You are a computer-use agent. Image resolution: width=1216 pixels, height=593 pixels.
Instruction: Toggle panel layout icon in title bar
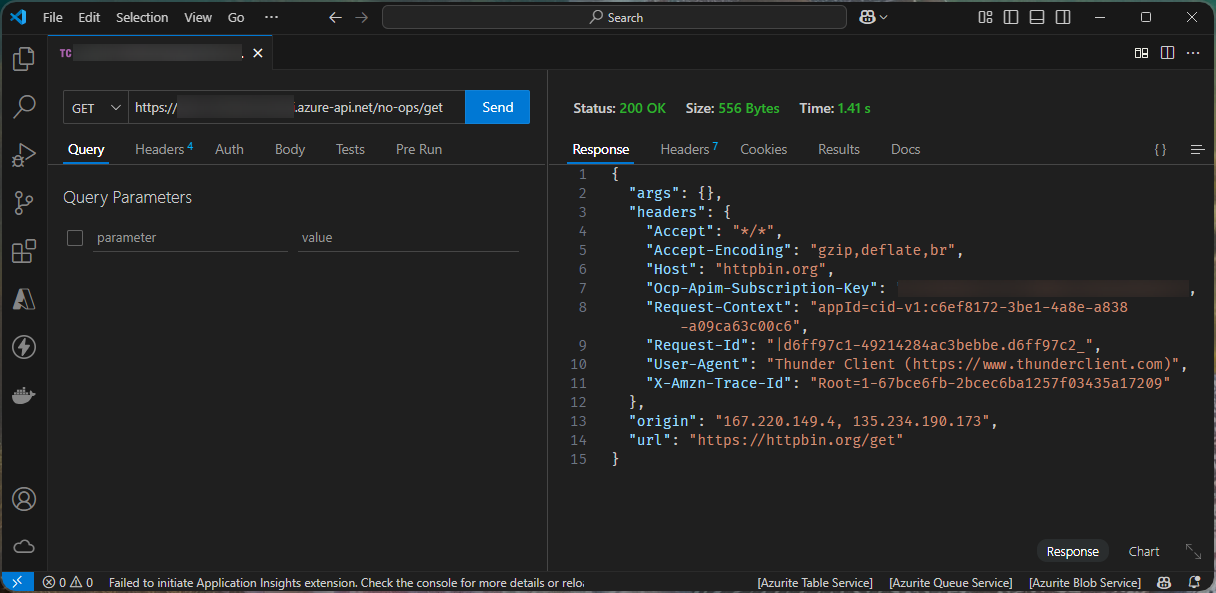pos(1037,17)
